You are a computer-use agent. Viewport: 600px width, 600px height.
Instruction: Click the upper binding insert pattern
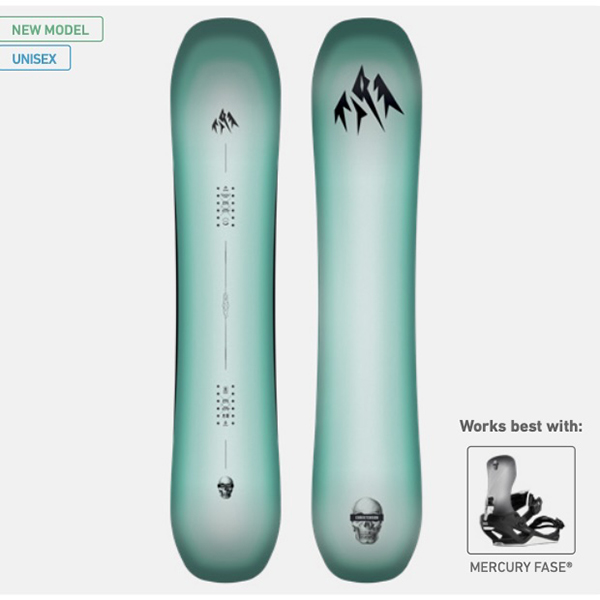[x=225, y=206]
